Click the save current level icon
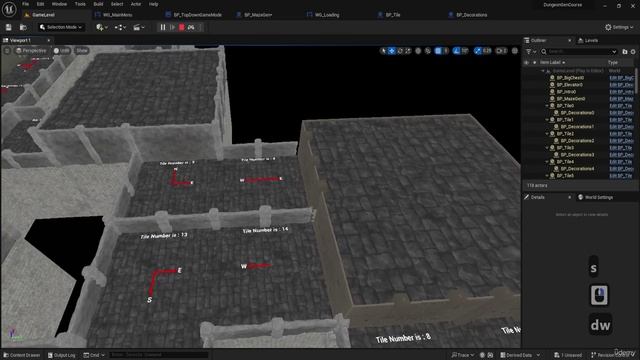 [x=9, y=27]
